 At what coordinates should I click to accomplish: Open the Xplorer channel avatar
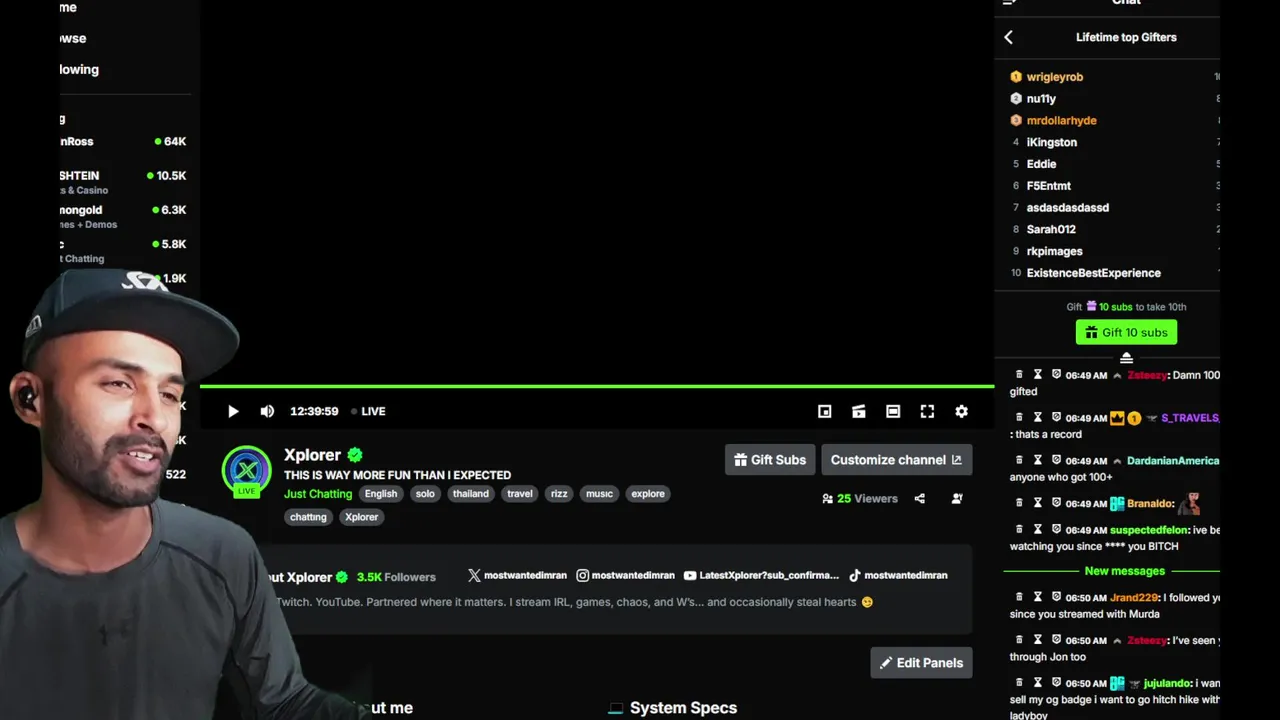pyautogui.click(x=246, y=470)
